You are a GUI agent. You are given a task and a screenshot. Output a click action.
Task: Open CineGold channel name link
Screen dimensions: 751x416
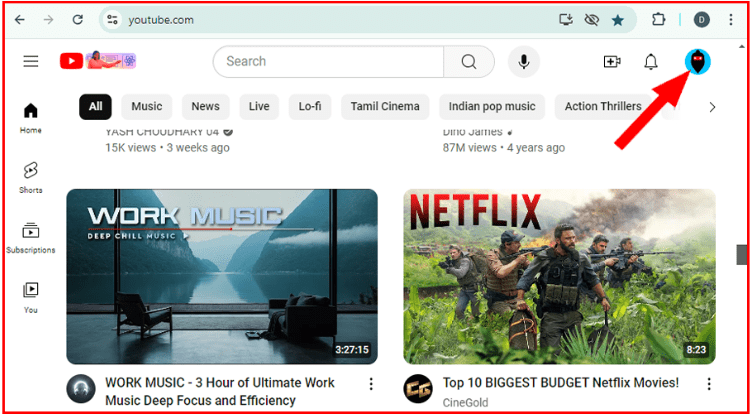point(466,403)
